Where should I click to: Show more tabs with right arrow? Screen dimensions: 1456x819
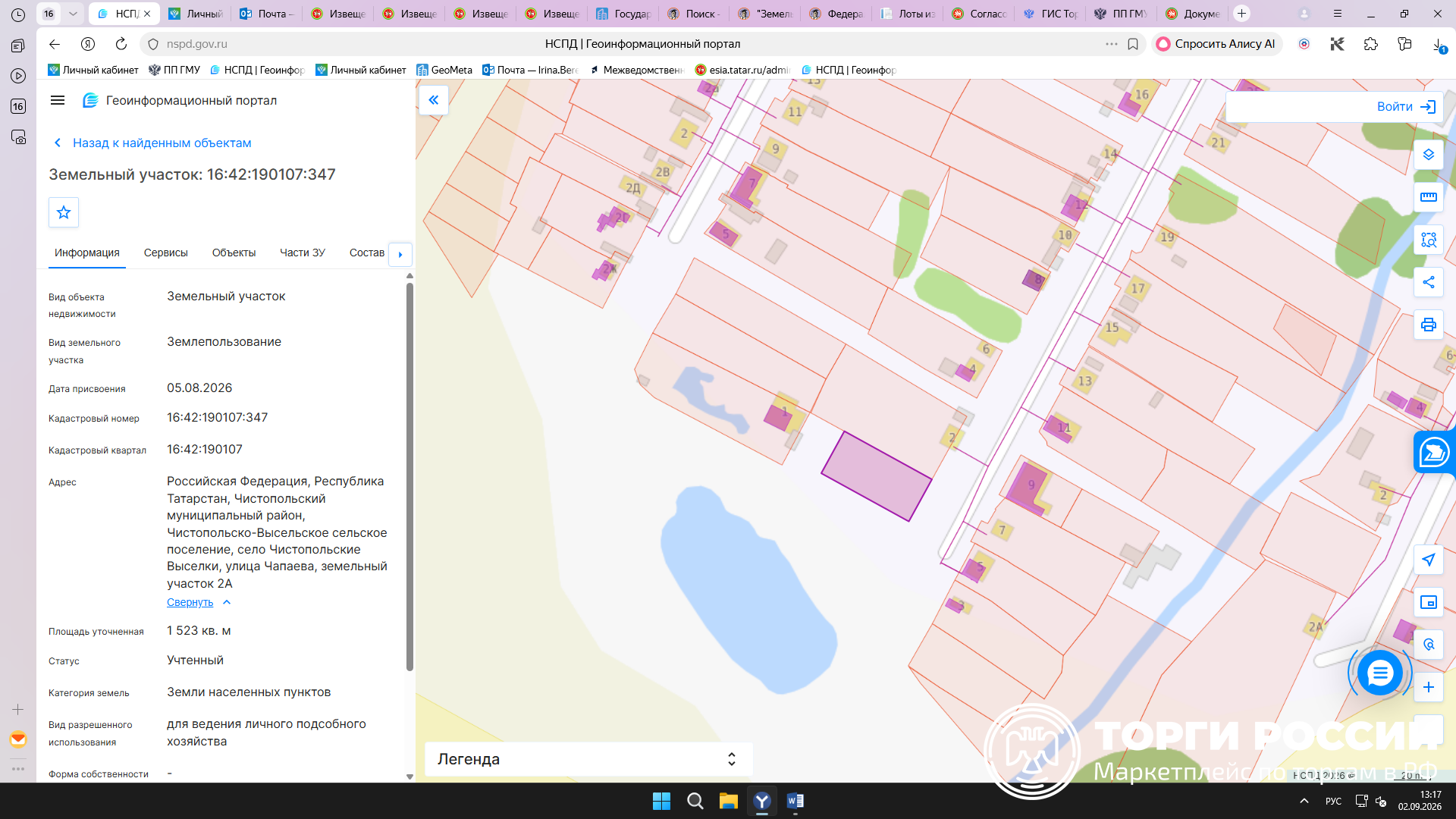[400, 254]
